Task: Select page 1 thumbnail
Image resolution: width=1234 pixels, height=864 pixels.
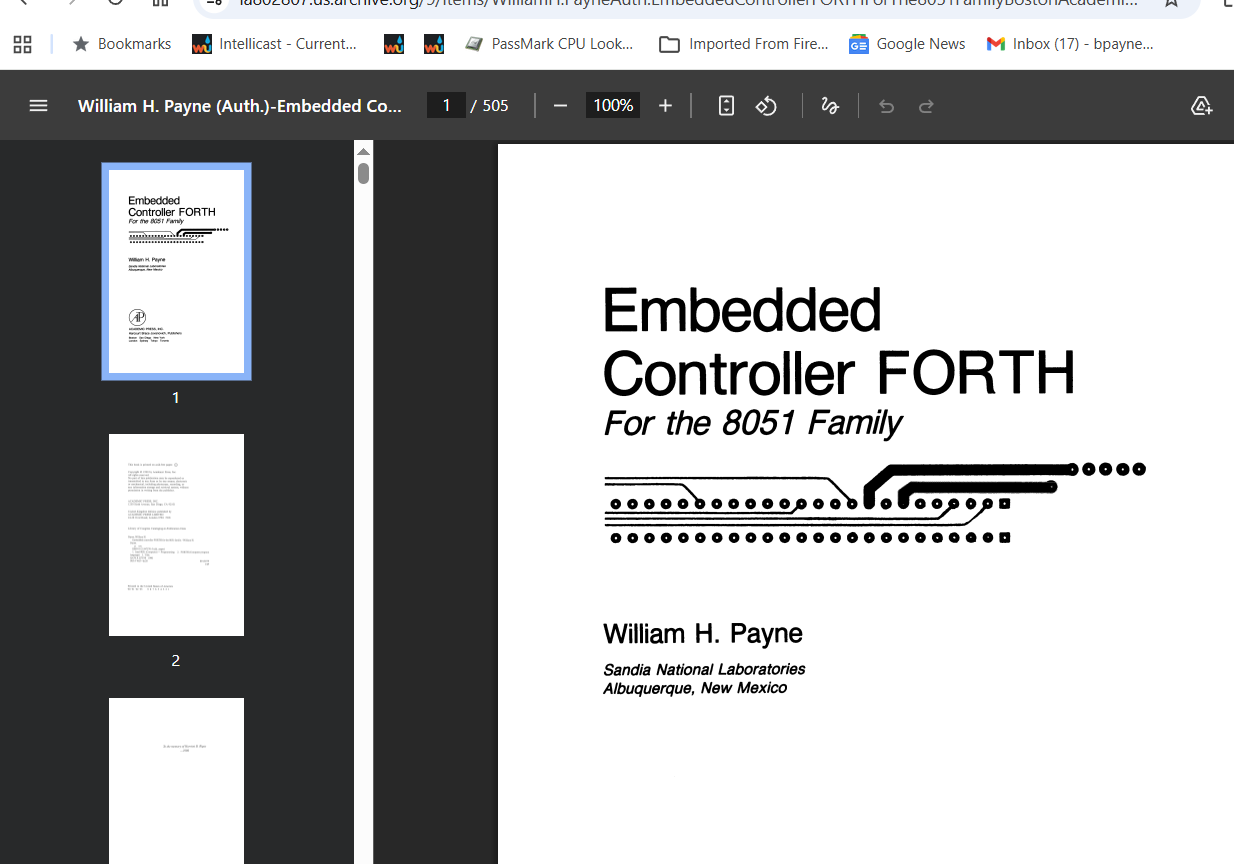Action: coord(176,272)
